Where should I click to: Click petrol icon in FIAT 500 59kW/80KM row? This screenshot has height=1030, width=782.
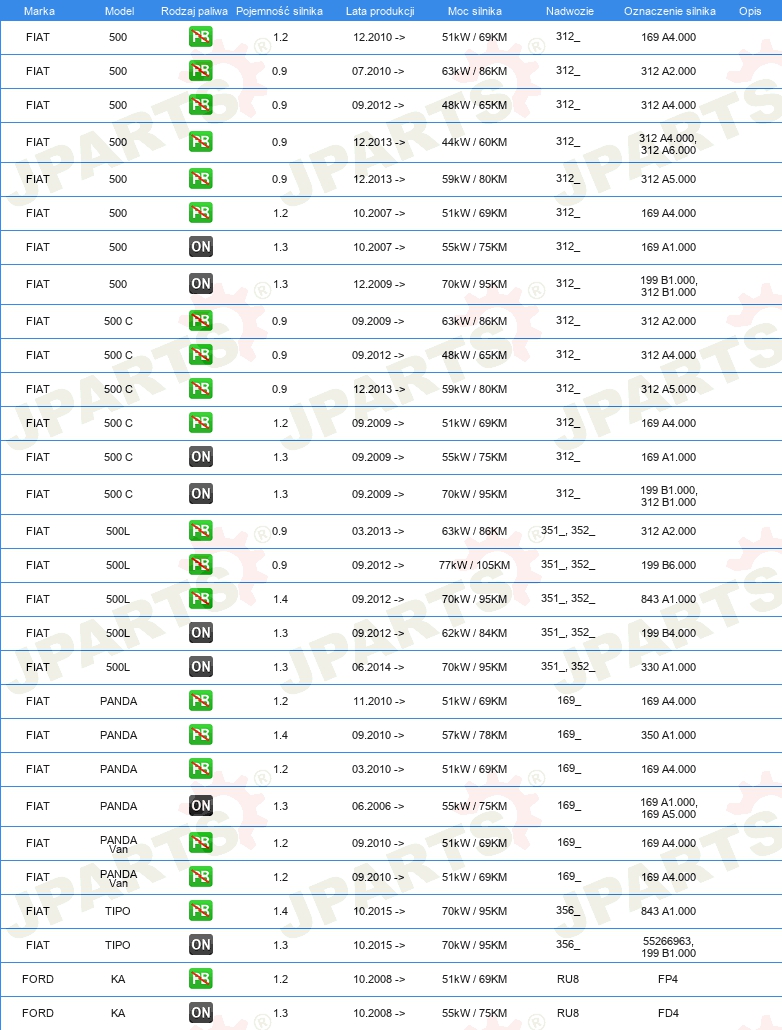200,179
